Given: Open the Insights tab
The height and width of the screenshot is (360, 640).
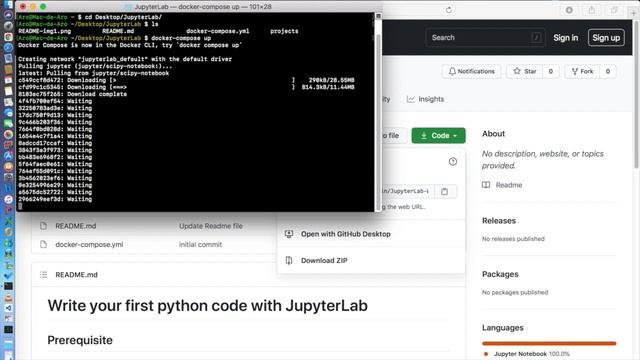Looking at the screenshot, I should click(425, 99).
